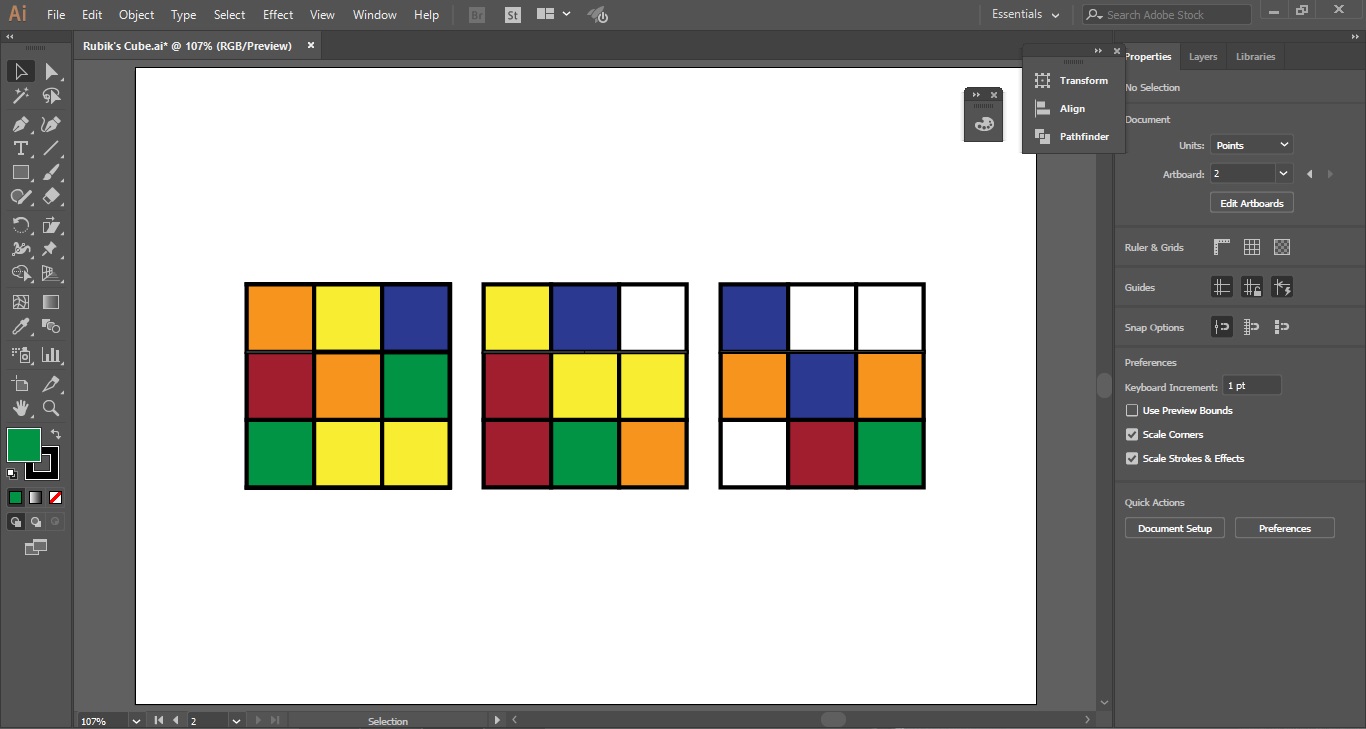Viewport: 1366px width, 729px height.
Task: Select the Type tool
Action: 20,148
